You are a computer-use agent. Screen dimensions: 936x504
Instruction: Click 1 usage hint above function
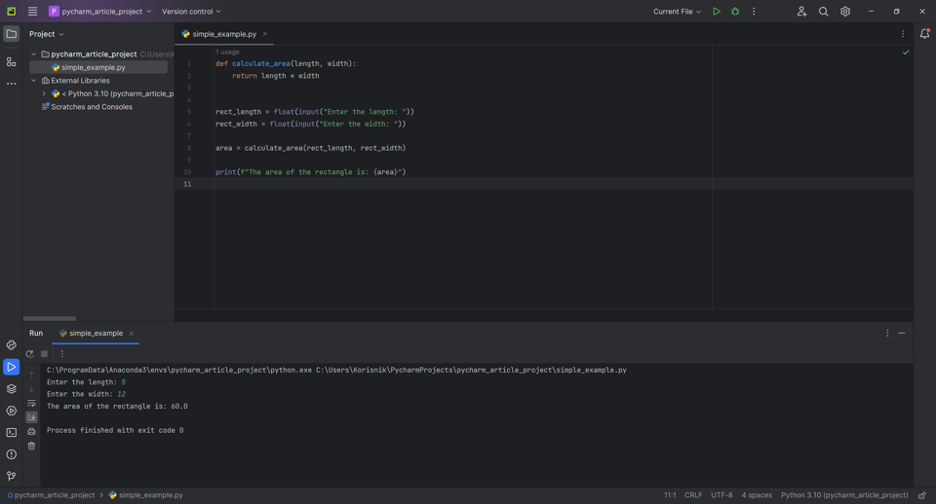pyautogui.click(x=227, y=52)
